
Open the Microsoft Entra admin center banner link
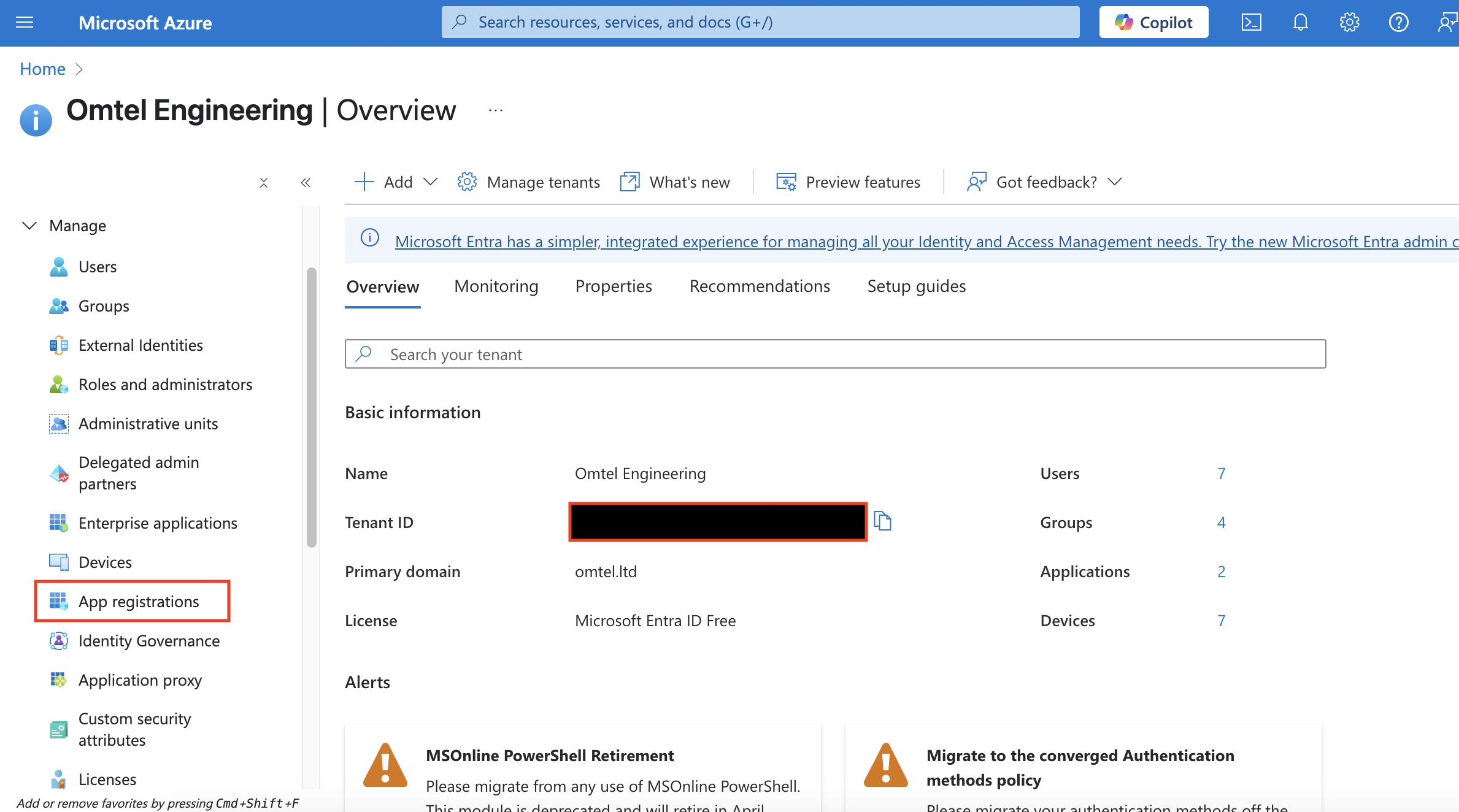point(926,242)
